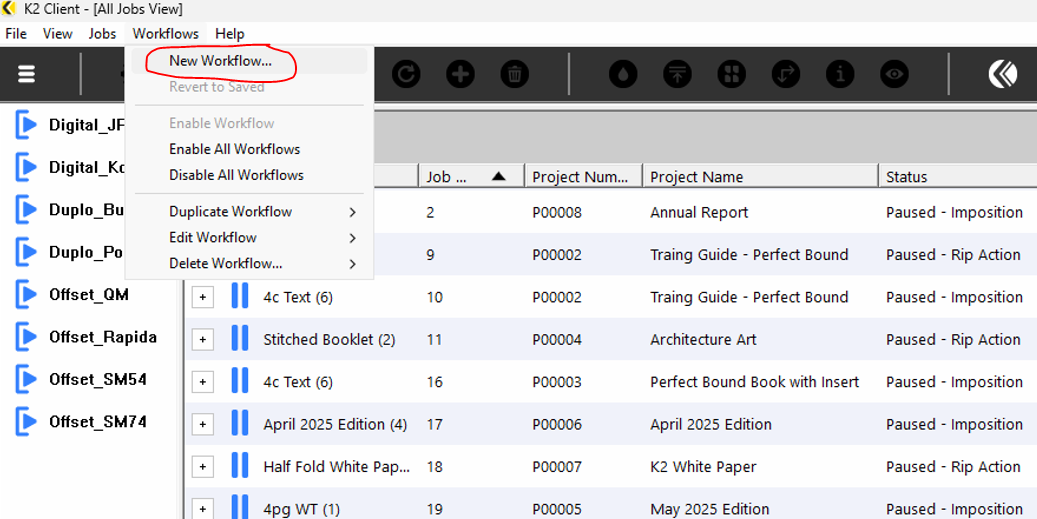Click the Offset_QM workflow arrow icon
The width and height of the screenshot is (1037, 519).
(x=26, y=295)
